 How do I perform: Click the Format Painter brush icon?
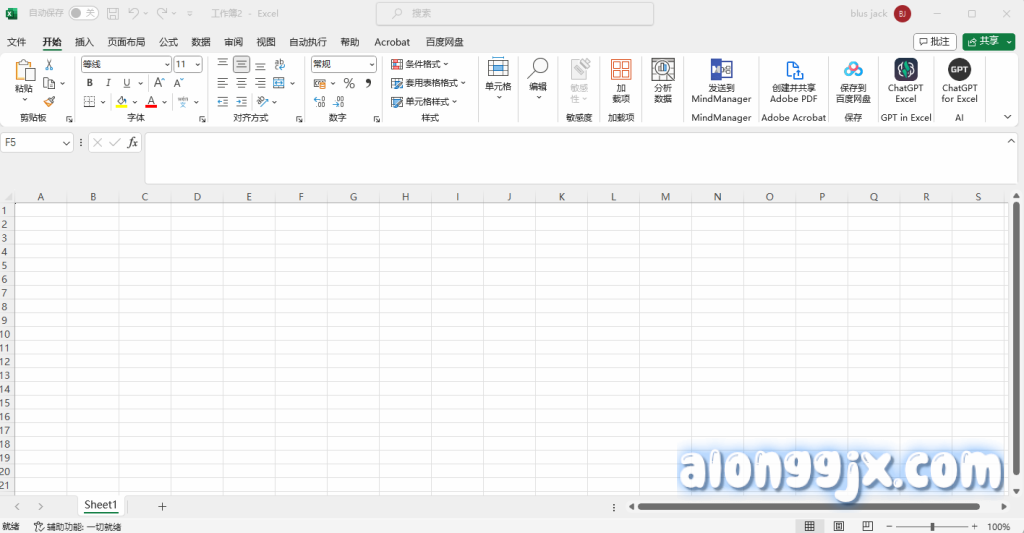(49, 102)
